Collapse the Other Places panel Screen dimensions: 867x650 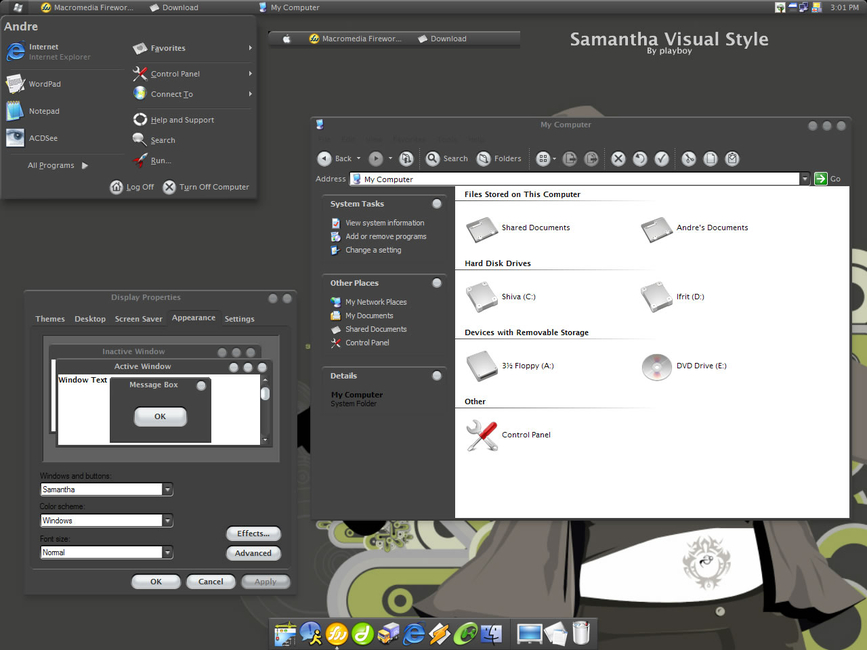(437, 283)
